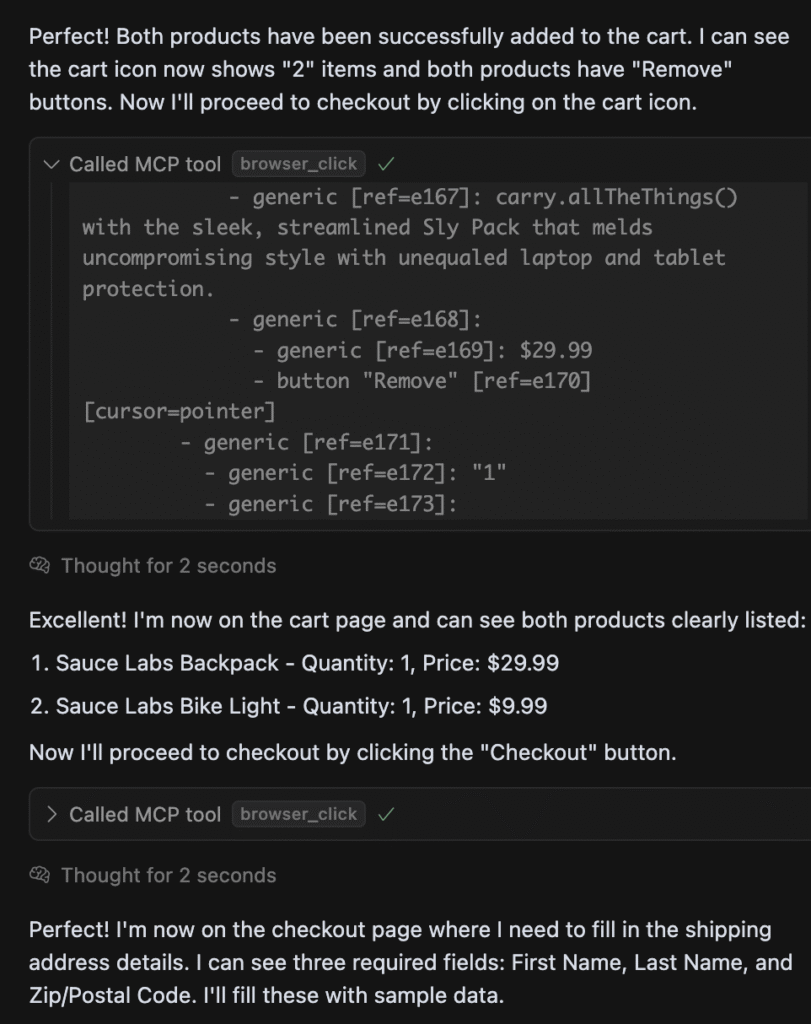Click the "Both products have been successfully added" paragraph
Screen dimensions: 811x1024
coord(408,70)
